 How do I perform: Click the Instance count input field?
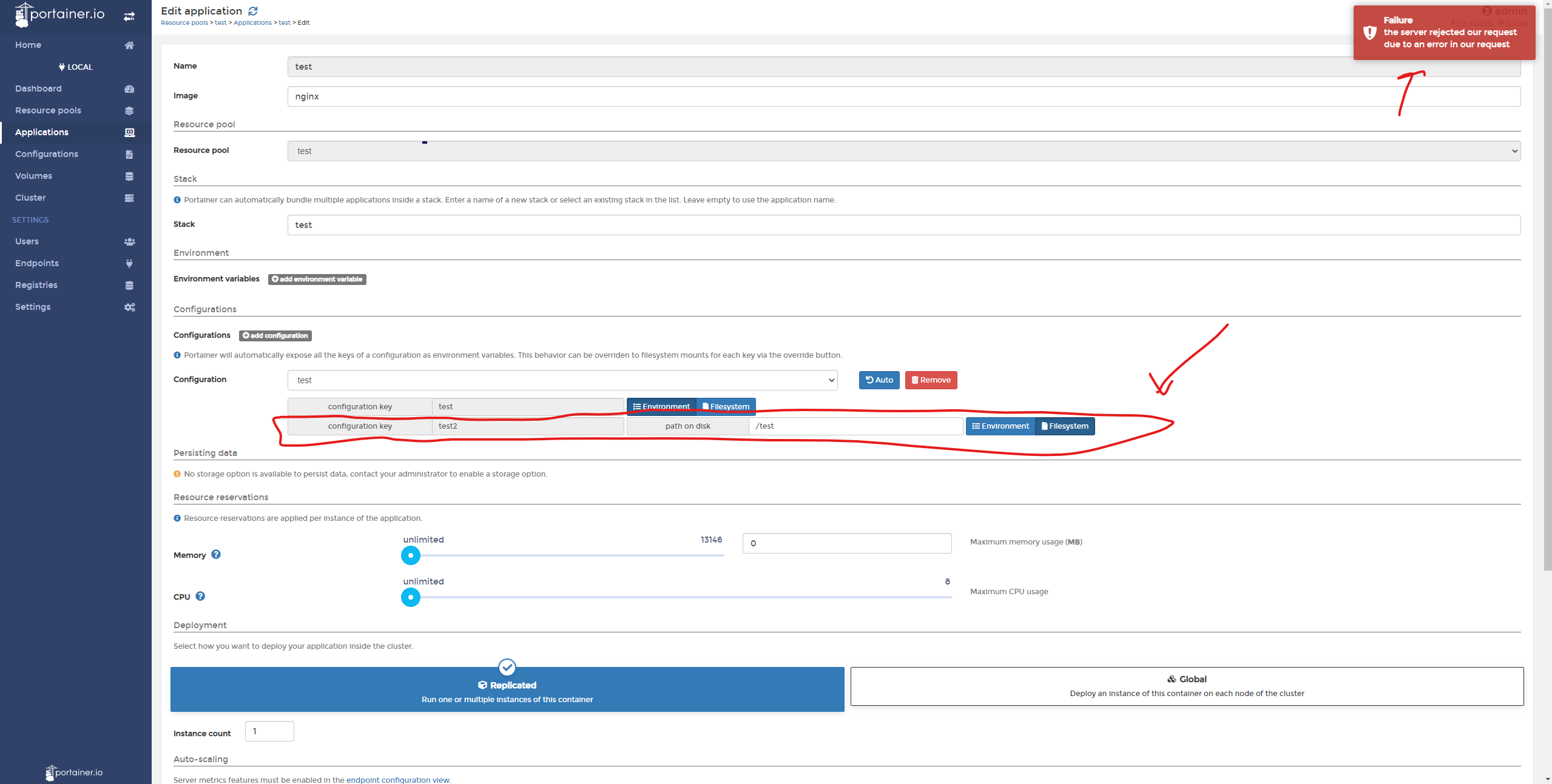pyautogui.click(x=269, y=731)
